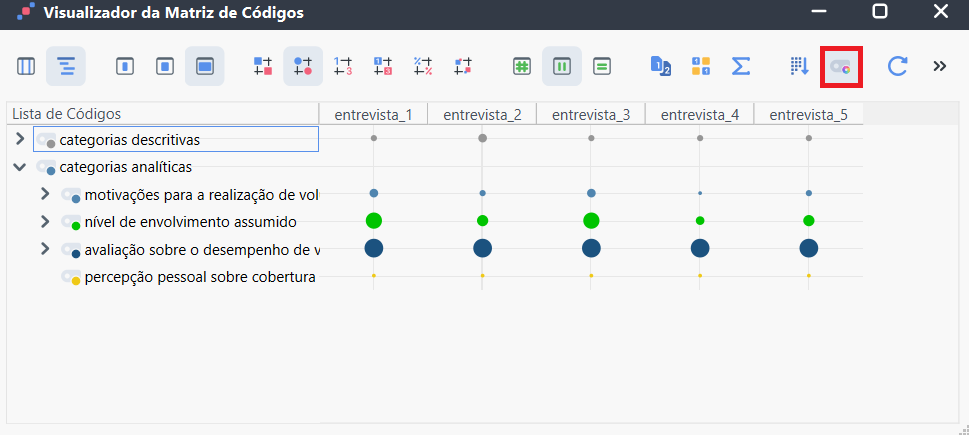Expand the categorias descritivas code
This screenshot has height=435, width=969.
(x=20, y=139)
